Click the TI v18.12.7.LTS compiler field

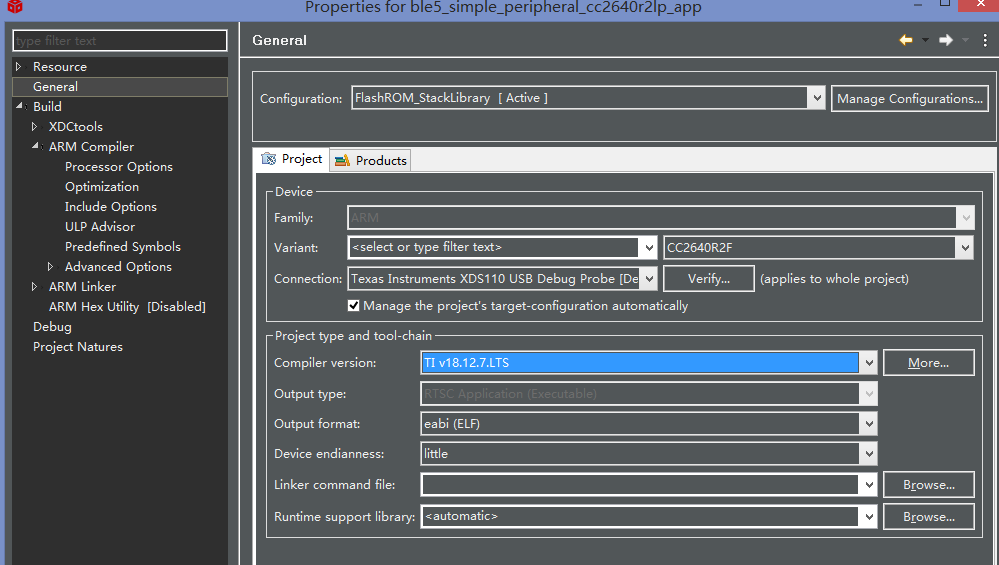(640, 362)
